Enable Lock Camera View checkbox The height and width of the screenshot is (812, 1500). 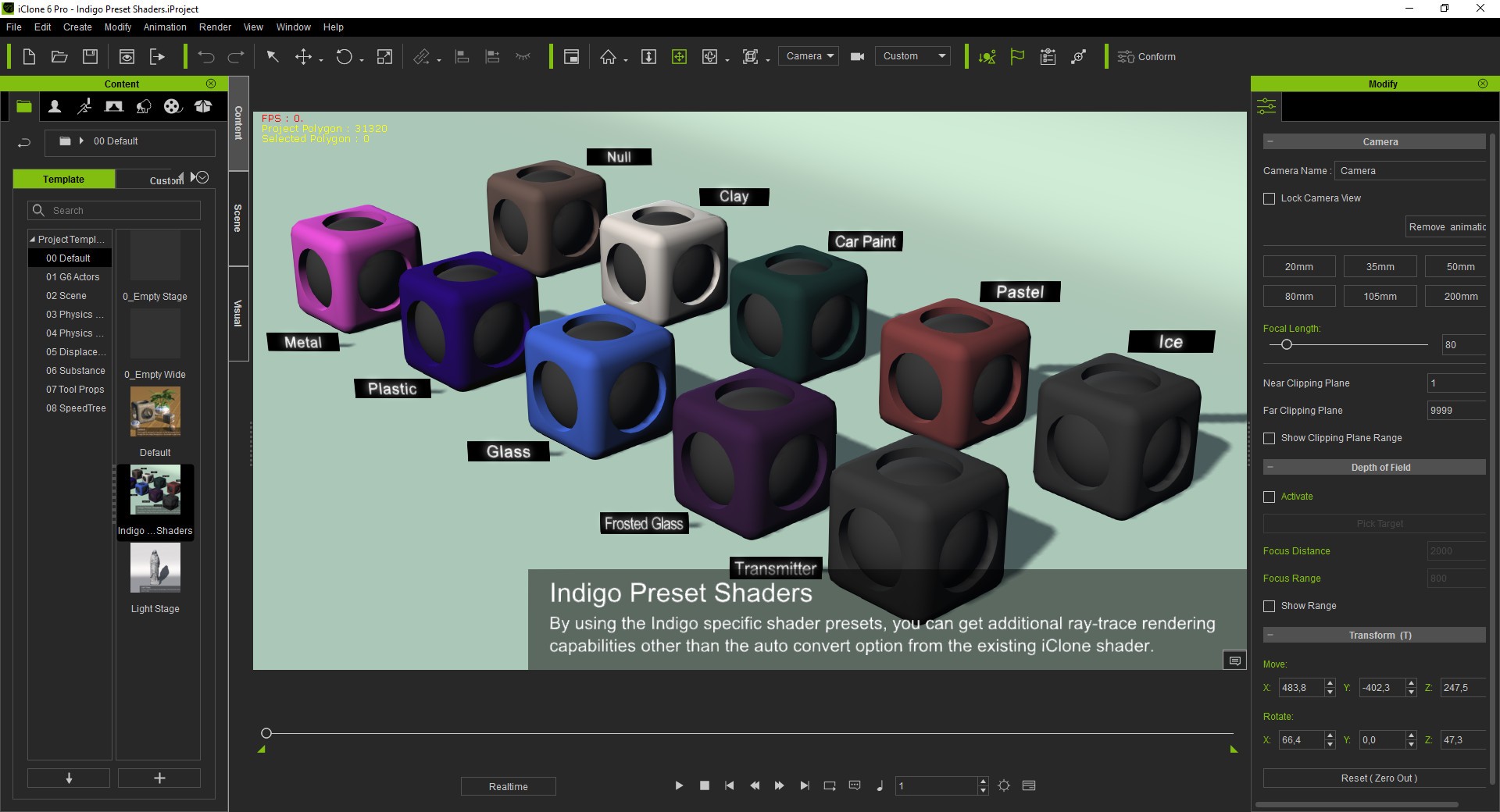(1270, 198)
